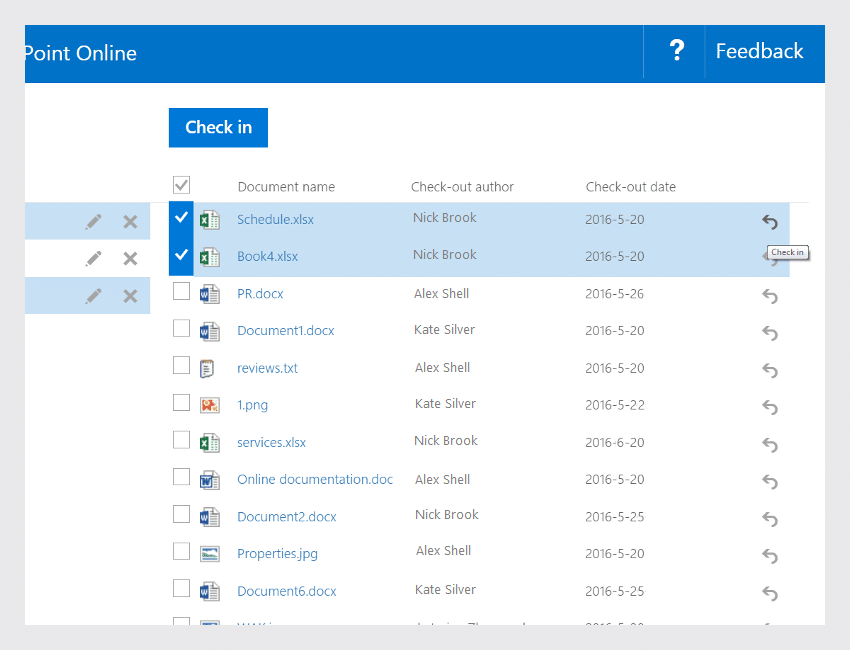Click the check-in arrow for Document6.docx
Image resolution: width=850 pixels, height=650 pixels.
(x=770, y=593)
